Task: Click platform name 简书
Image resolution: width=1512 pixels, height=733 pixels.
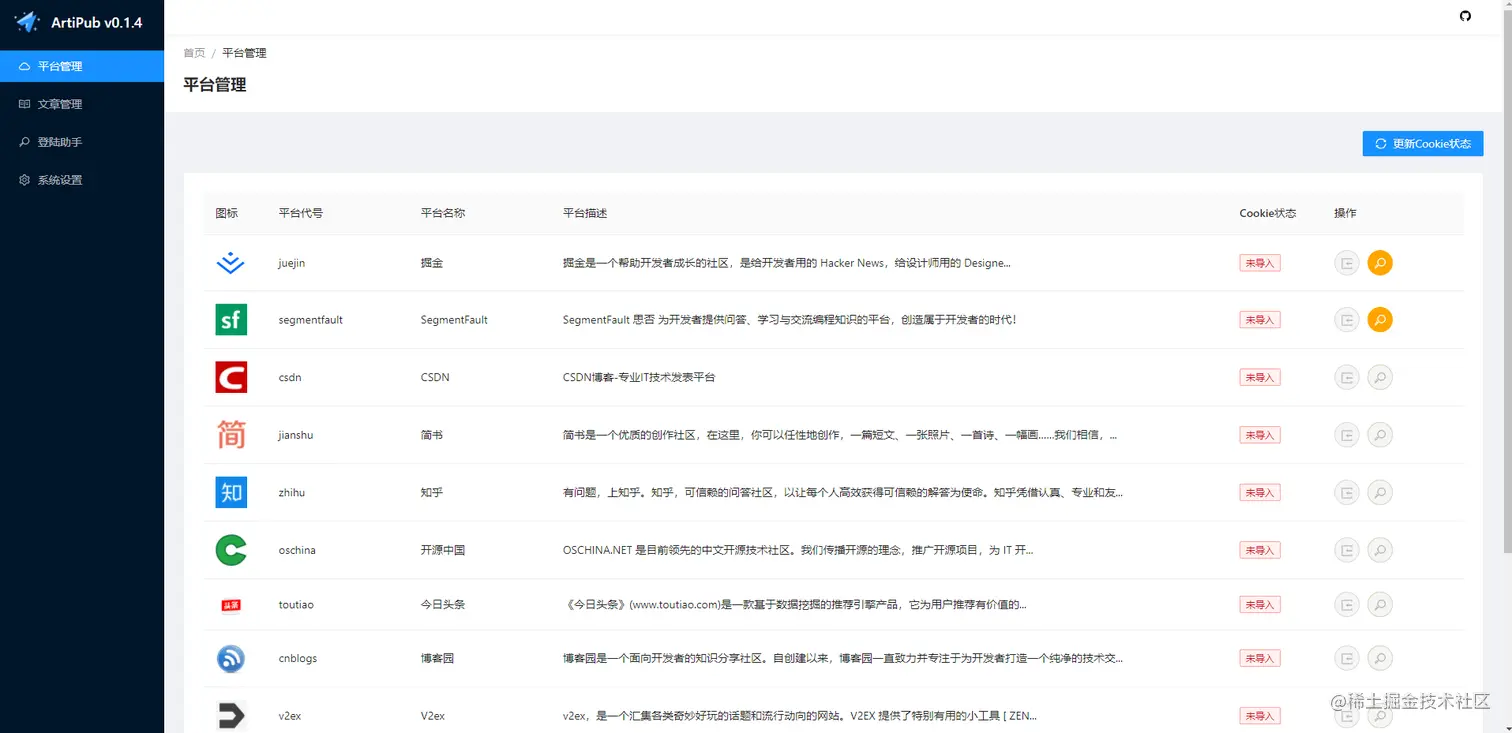Action: [431, 435]
